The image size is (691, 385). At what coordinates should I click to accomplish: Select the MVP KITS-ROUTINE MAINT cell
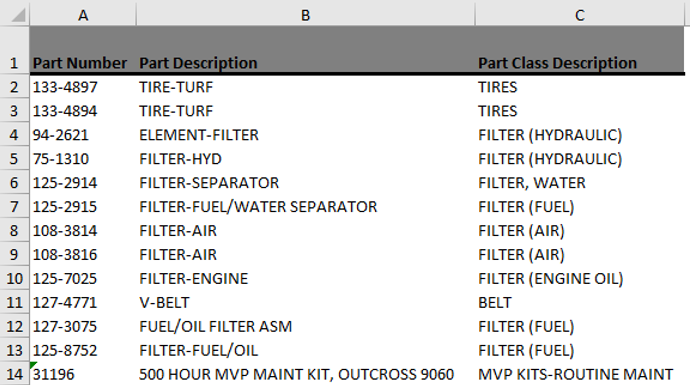click(580, 374)
